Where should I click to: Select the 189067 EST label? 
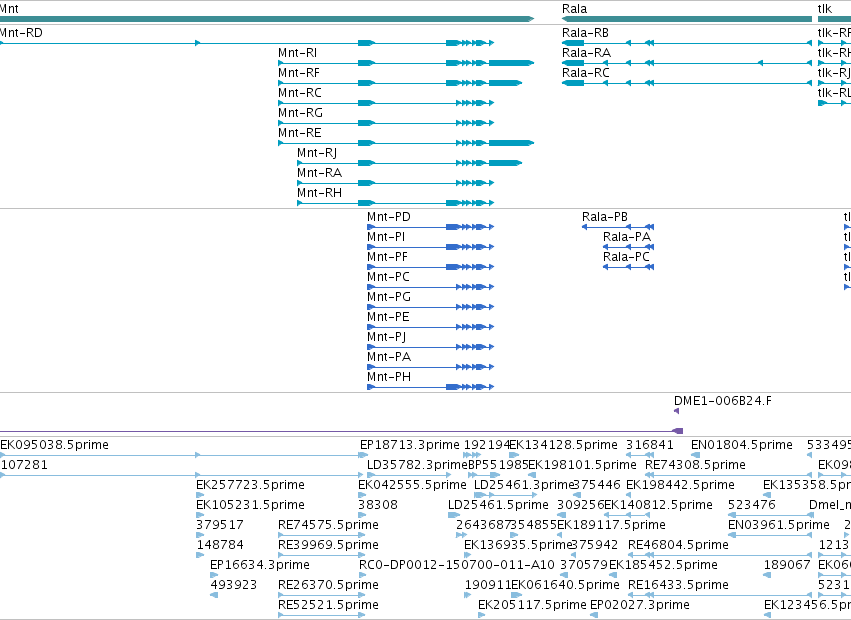point(787,565)
